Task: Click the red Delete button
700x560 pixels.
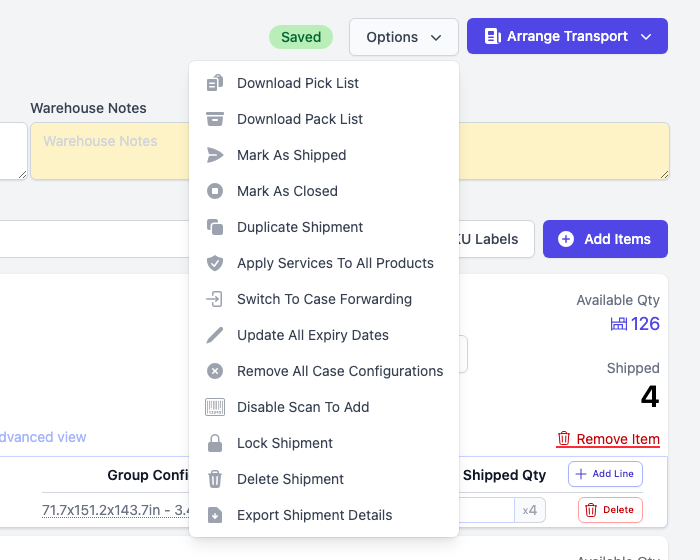Action: click(610, 510)
